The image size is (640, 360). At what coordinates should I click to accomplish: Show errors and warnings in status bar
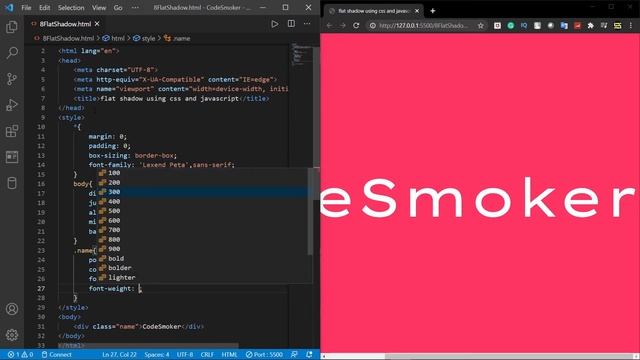[x=20, y=354]
